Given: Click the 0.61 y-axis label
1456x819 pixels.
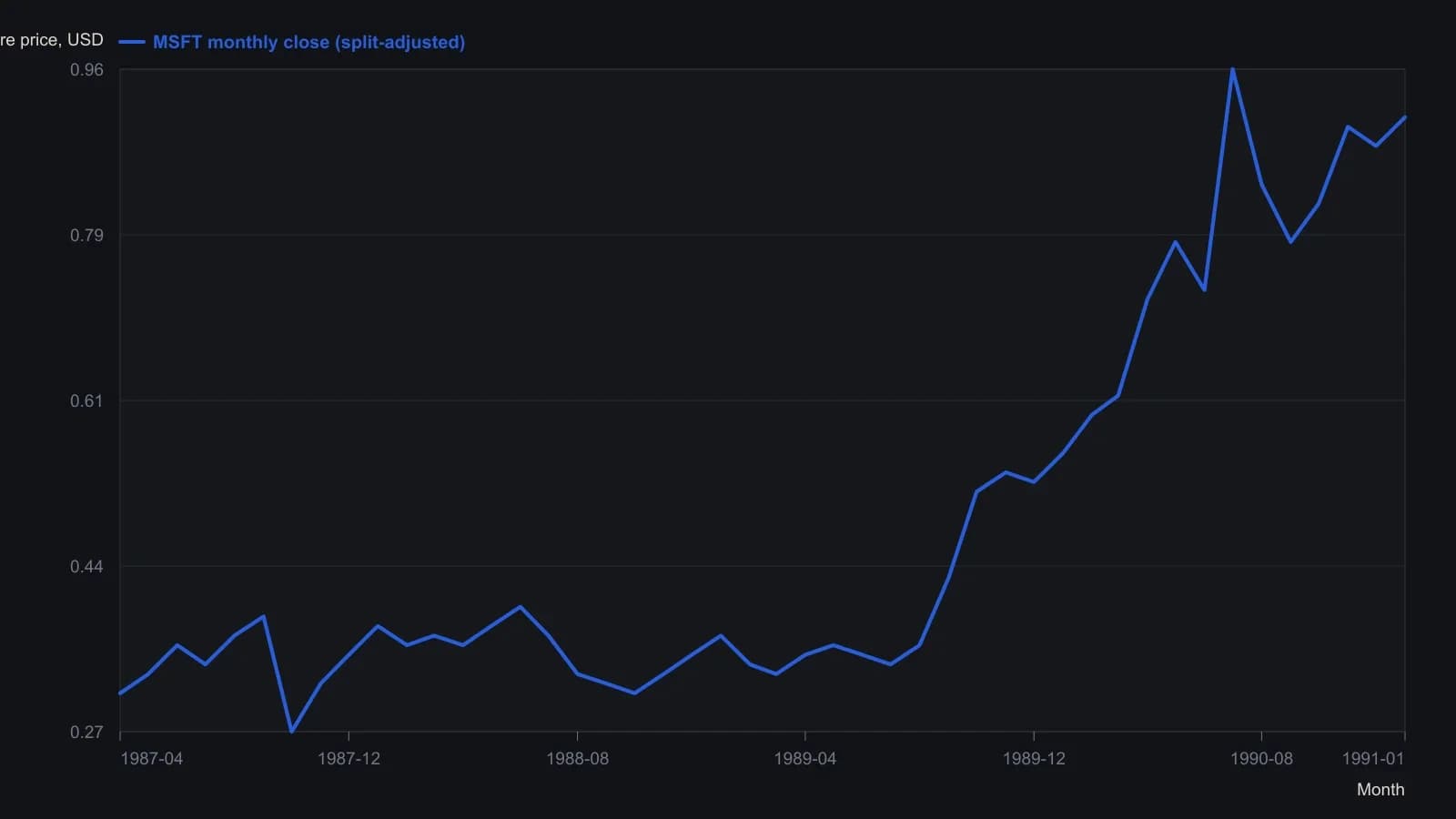Looking at the screenshot, I should 87,401.
